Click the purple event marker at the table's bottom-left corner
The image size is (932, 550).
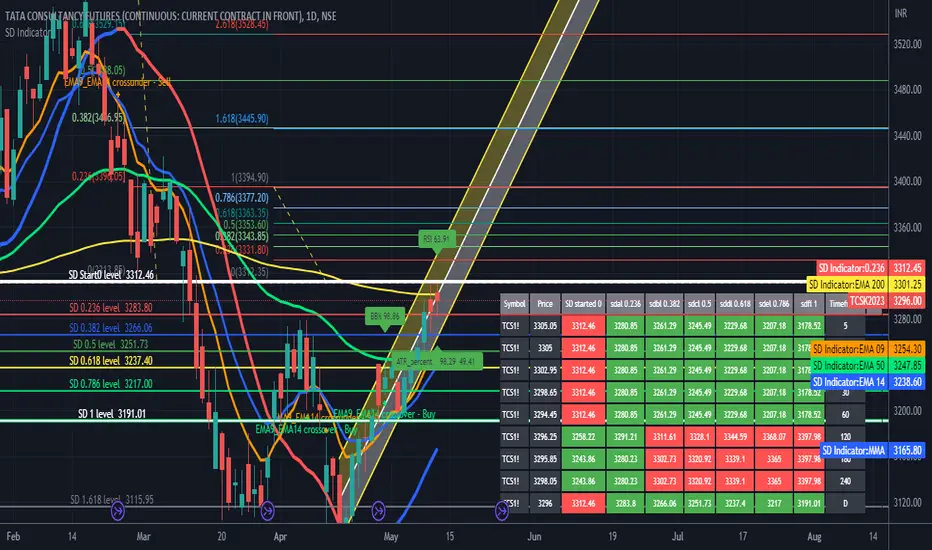(x=502, y=510)
